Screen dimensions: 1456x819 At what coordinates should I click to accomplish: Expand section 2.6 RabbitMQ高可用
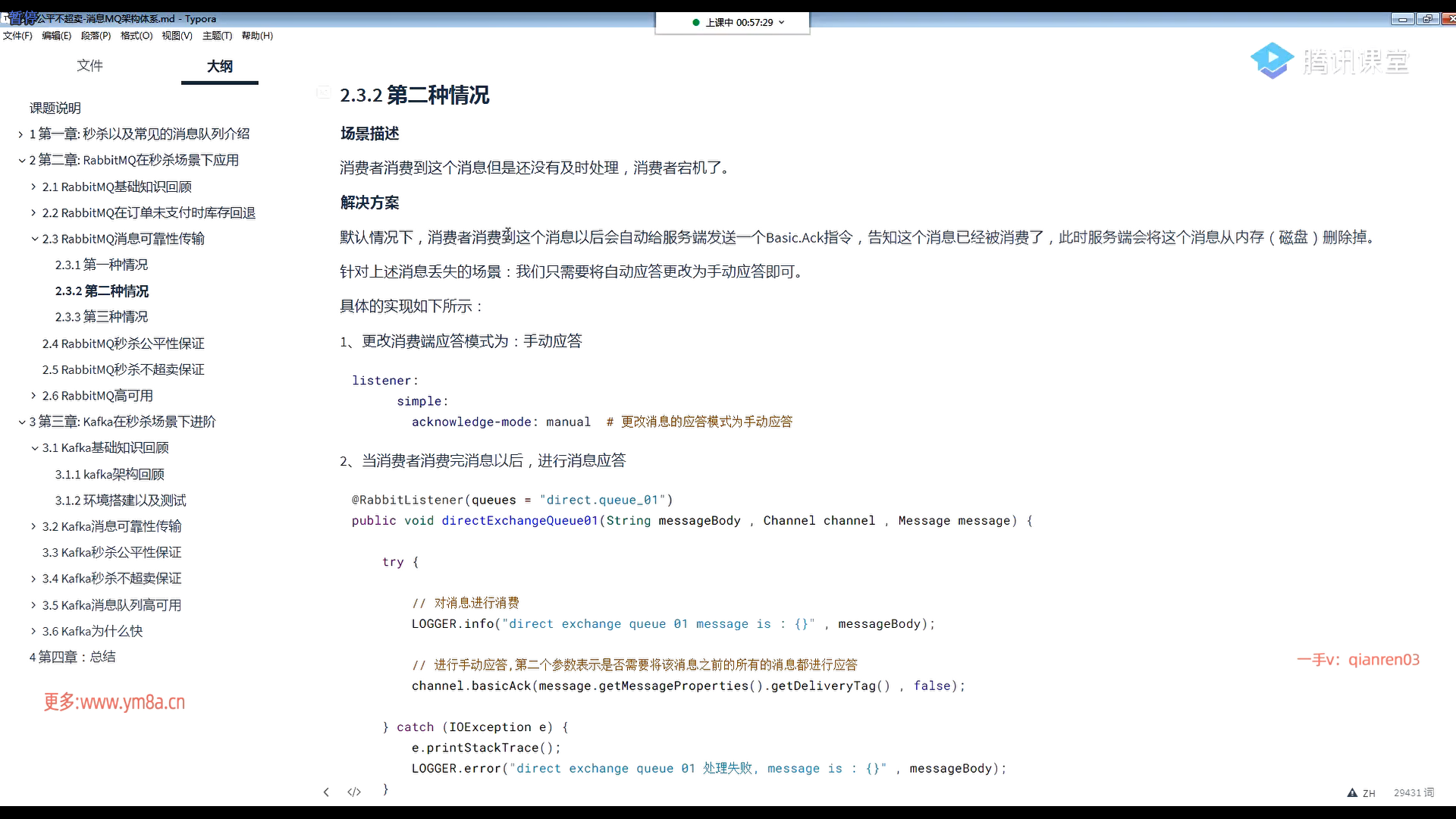pyautogui.click(x=33, y=396)
